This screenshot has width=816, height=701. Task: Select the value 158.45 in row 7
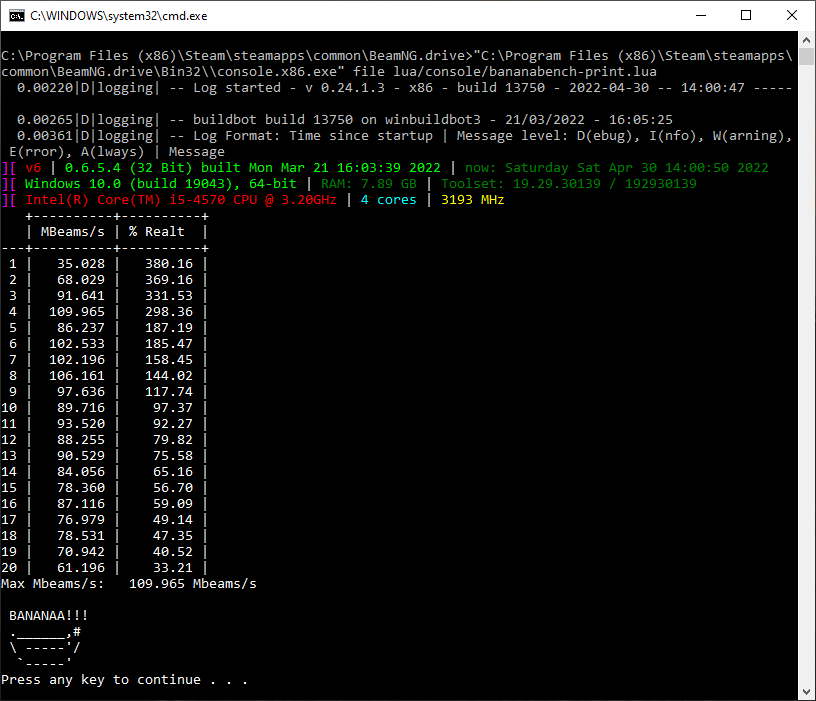pyautogui.click(x=169, y=360)
